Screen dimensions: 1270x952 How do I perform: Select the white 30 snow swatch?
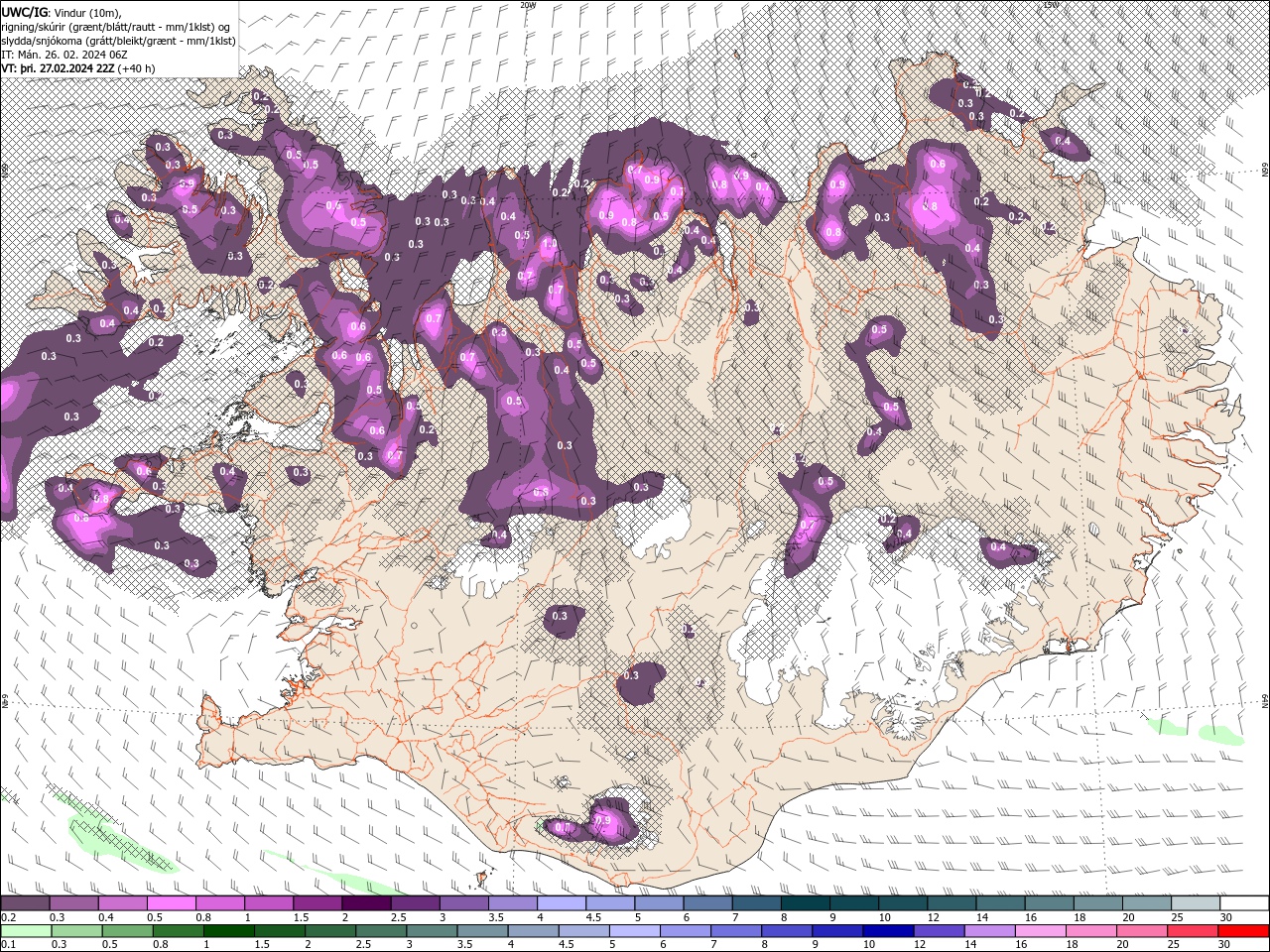(1243, 903)
